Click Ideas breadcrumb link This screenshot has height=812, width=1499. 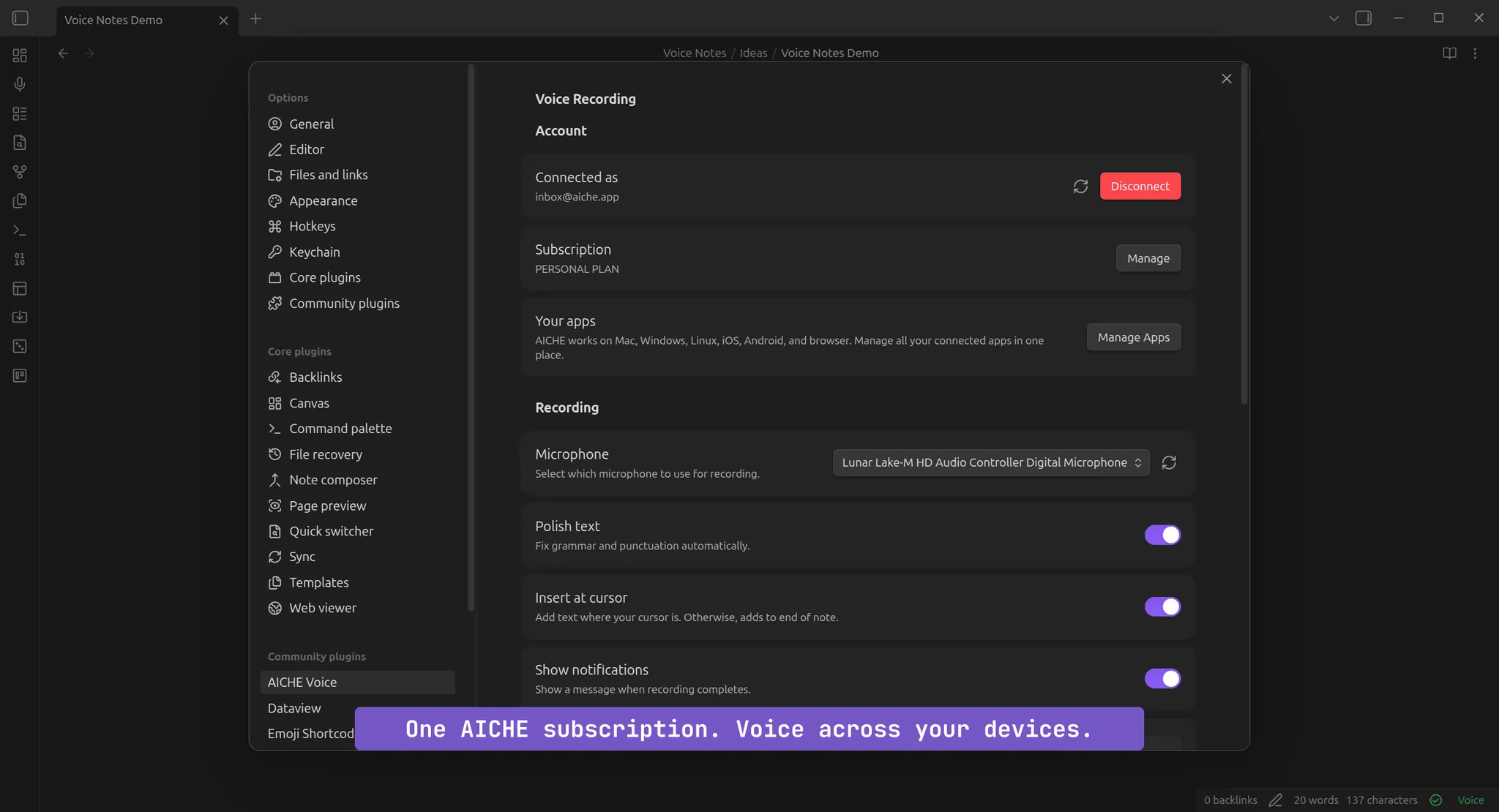pos(753,53)
